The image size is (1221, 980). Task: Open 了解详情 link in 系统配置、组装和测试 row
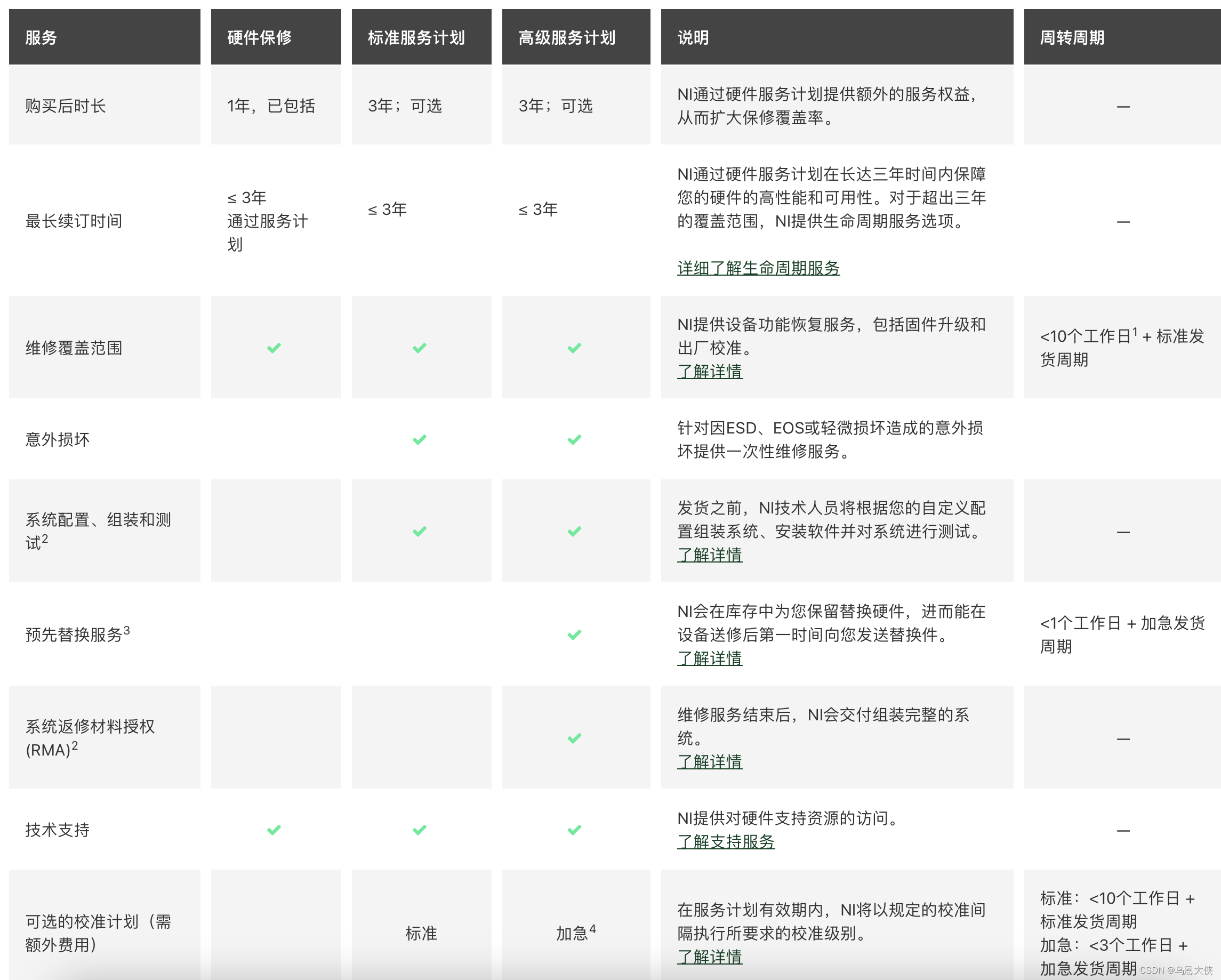pos(710,555)
